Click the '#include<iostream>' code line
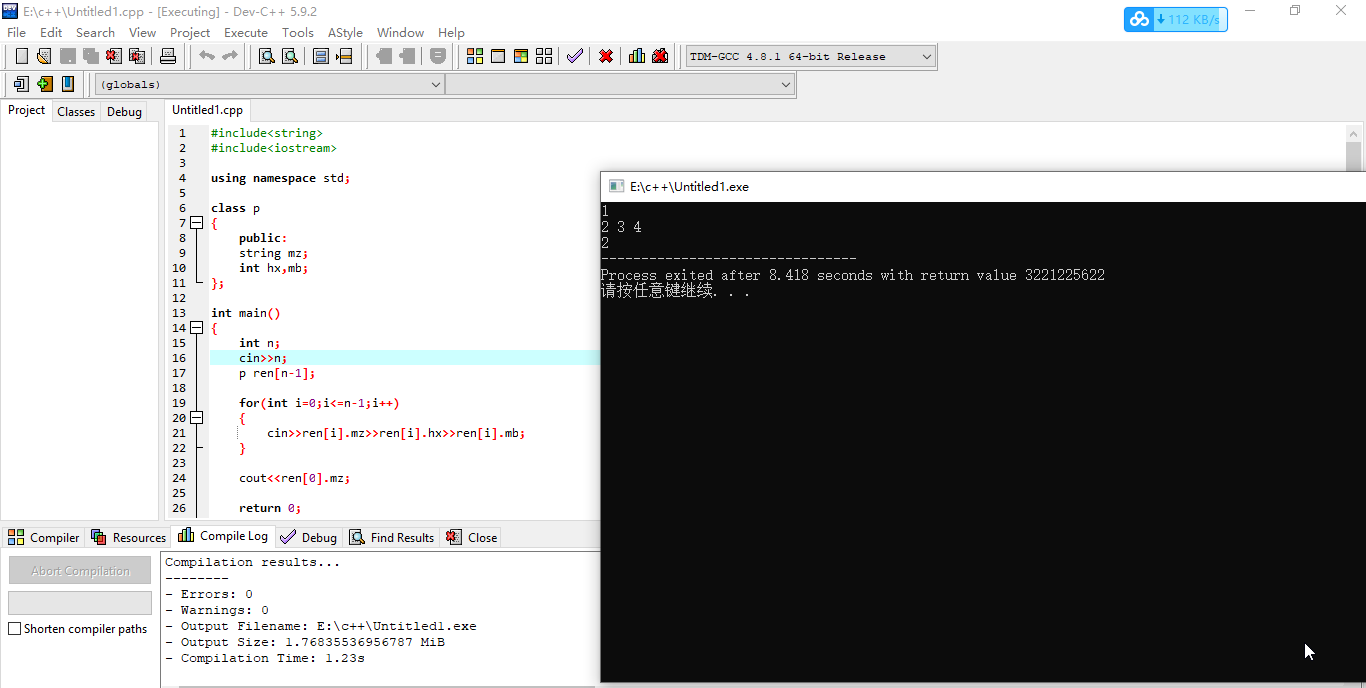The image size is (1366, 688). click(274, 148)
